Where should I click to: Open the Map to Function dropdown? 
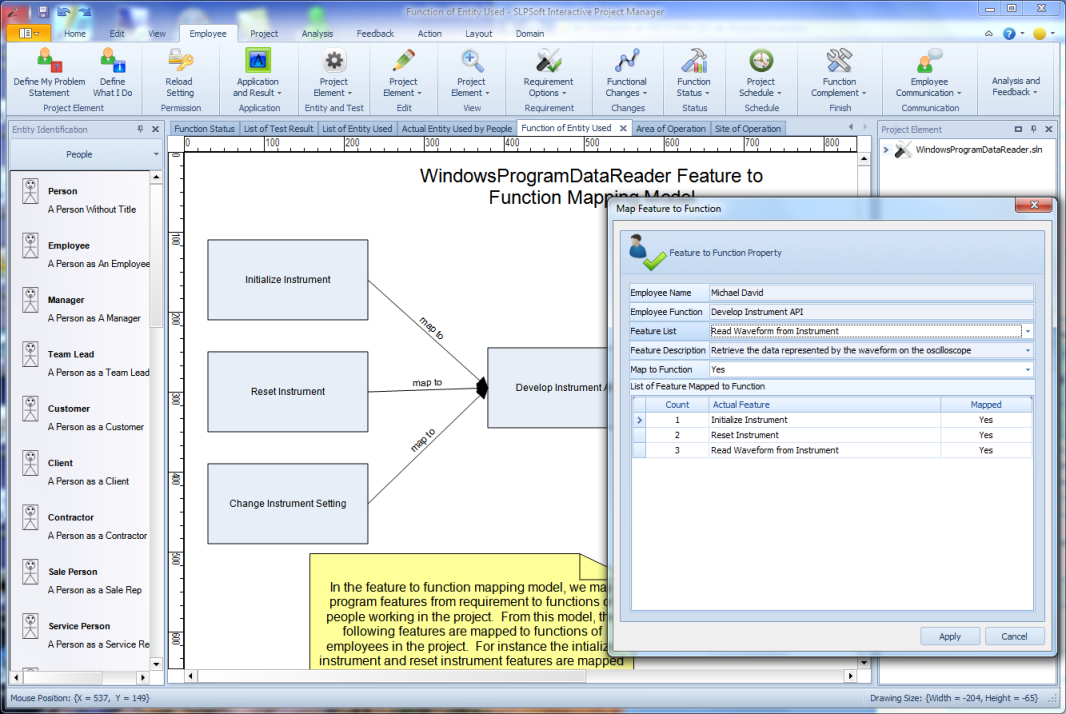[x=1028, y=369]
